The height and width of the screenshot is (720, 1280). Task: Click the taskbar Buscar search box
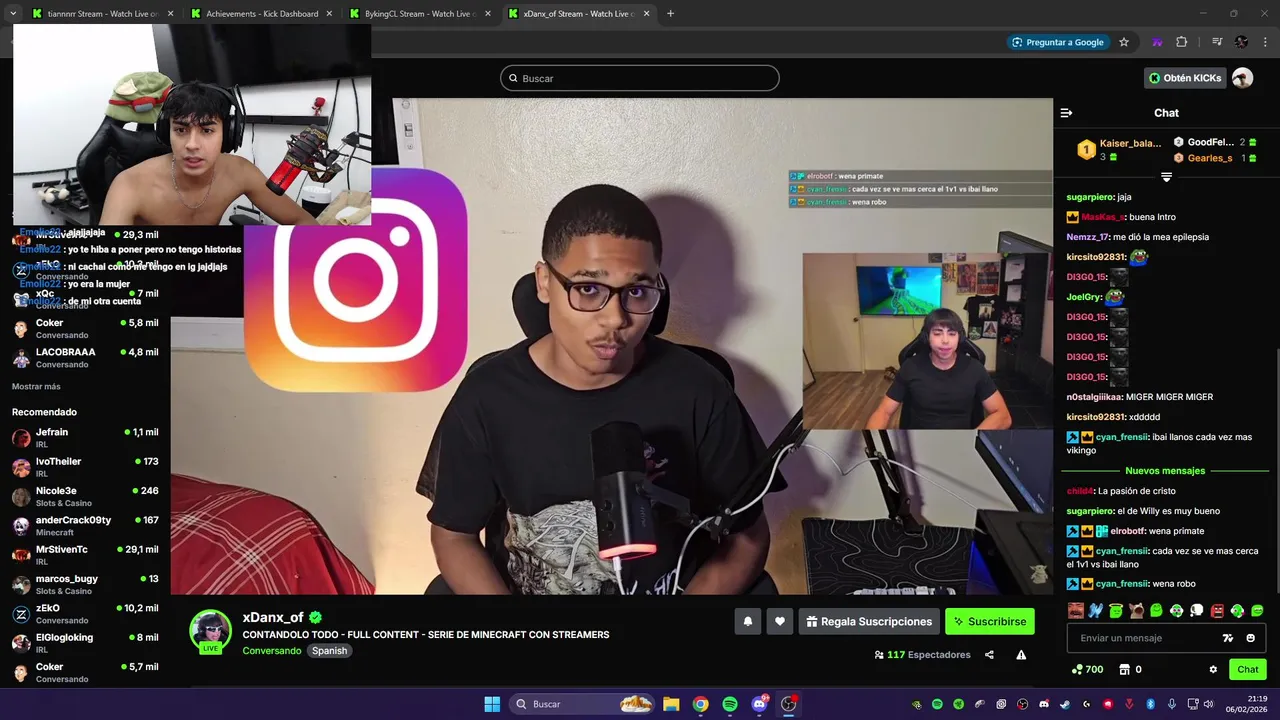tap(582, 704)
